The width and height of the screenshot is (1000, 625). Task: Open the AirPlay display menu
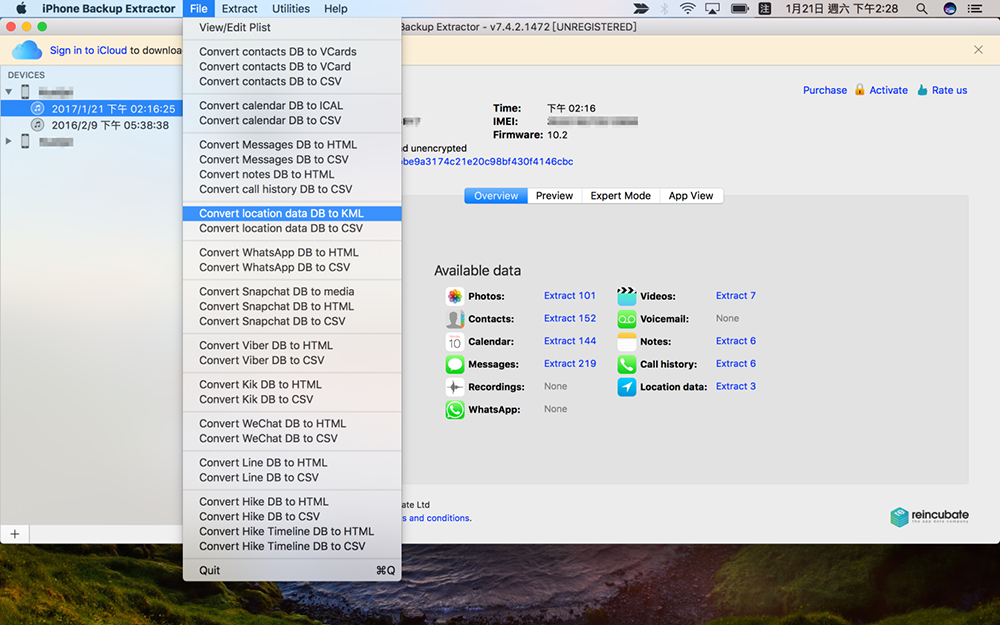712,8
